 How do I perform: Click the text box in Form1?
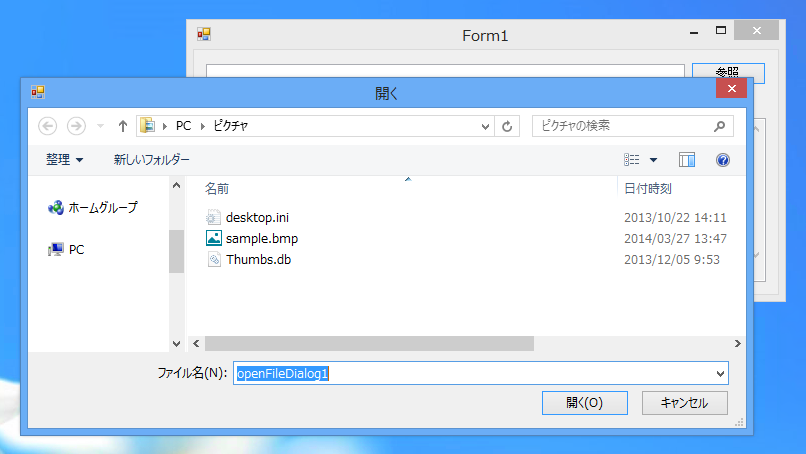click(x=445, y=71)
